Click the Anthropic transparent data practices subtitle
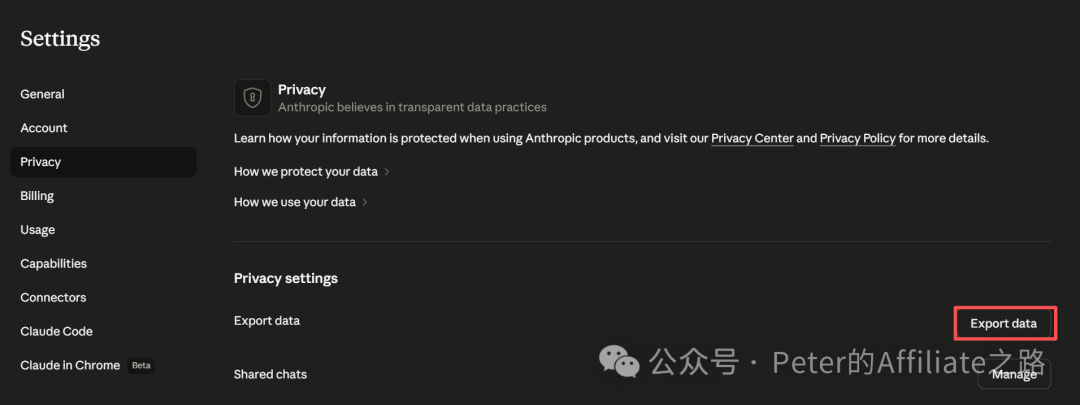 [x=412, y=107]
